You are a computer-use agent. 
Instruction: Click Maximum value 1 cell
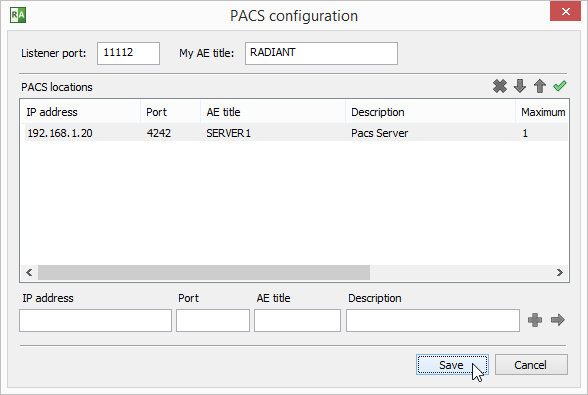point(525,133)
